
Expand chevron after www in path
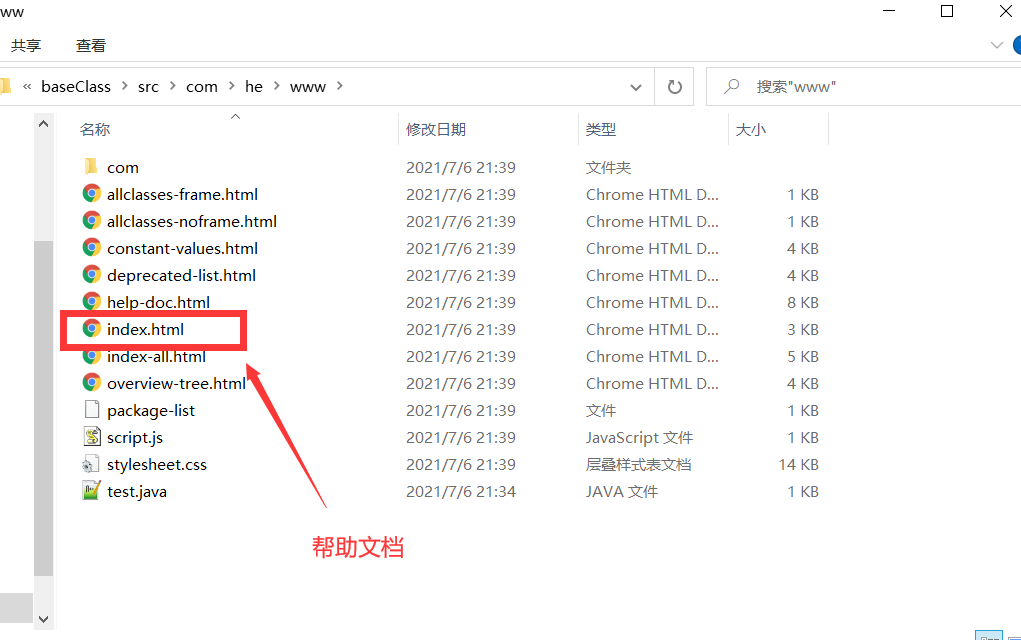tap(339, 86)
